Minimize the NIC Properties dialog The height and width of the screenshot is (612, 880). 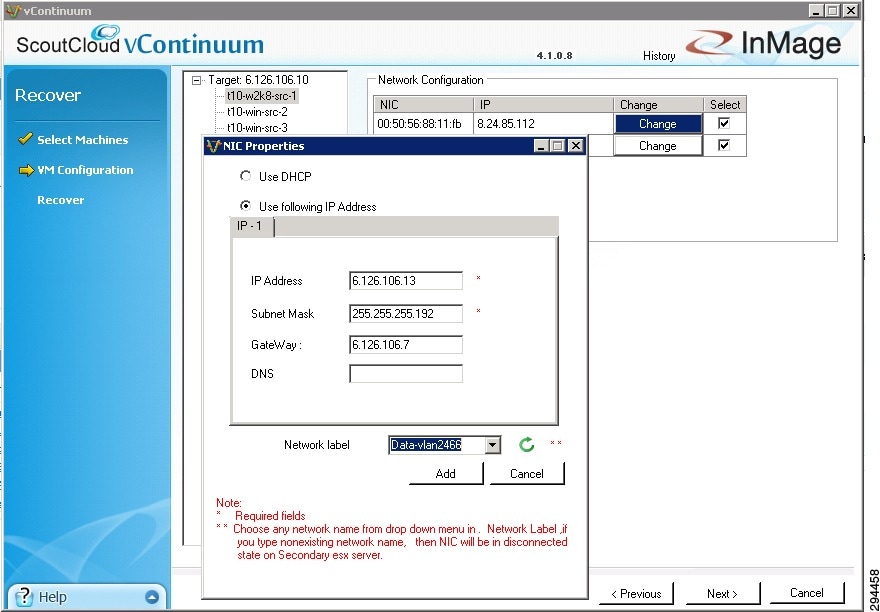(x=542, y=146)
